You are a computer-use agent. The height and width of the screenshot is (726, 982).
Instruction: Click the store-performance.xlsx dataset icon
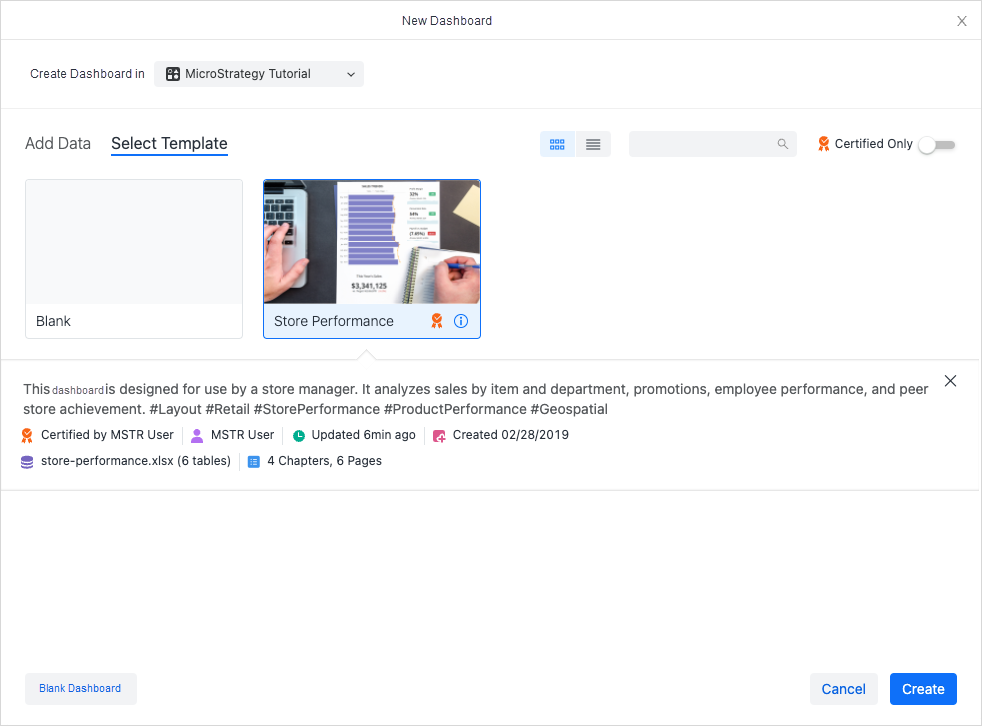[x=27, y=461]
